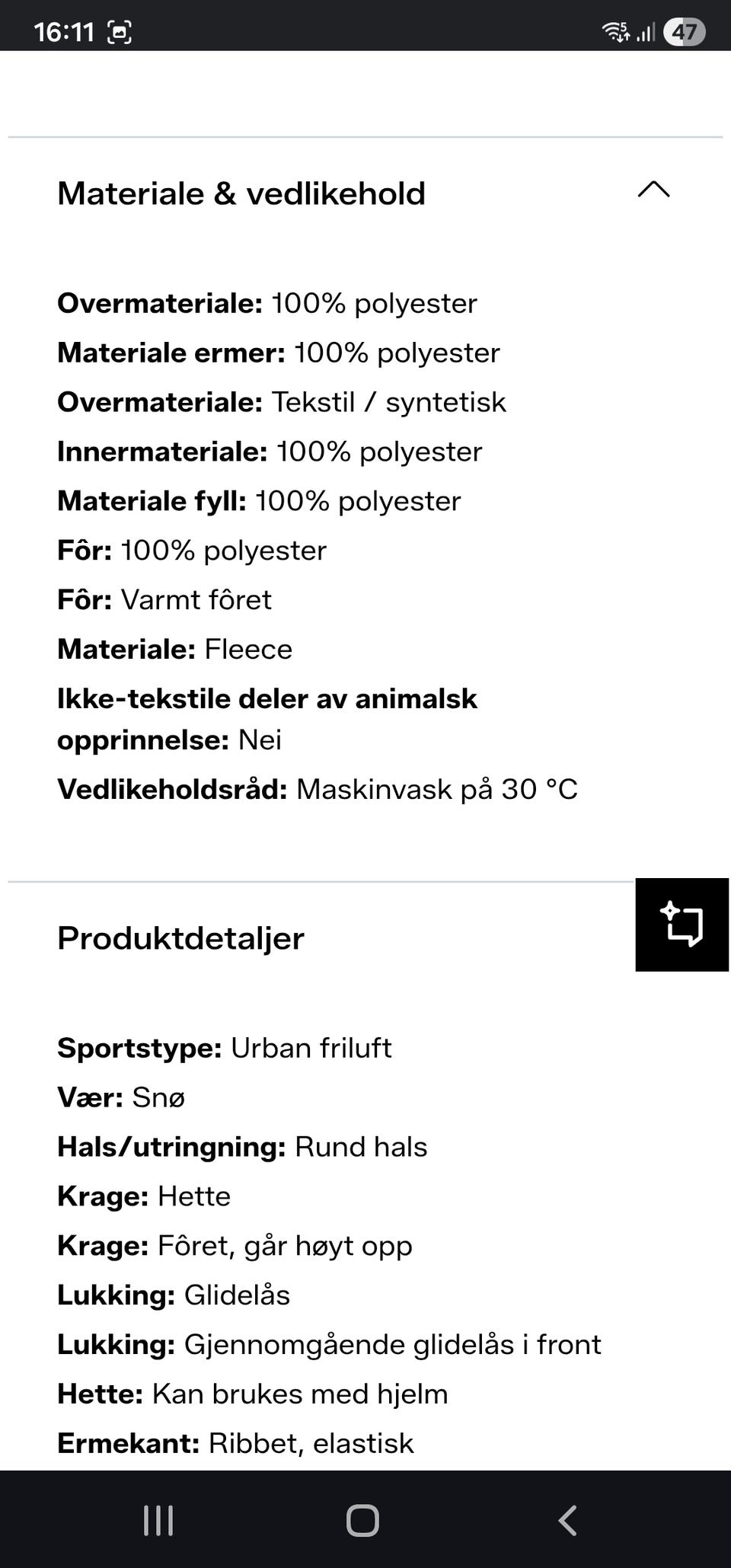Tap the 16:11 clock in status bar

click(x=64, y=32)
